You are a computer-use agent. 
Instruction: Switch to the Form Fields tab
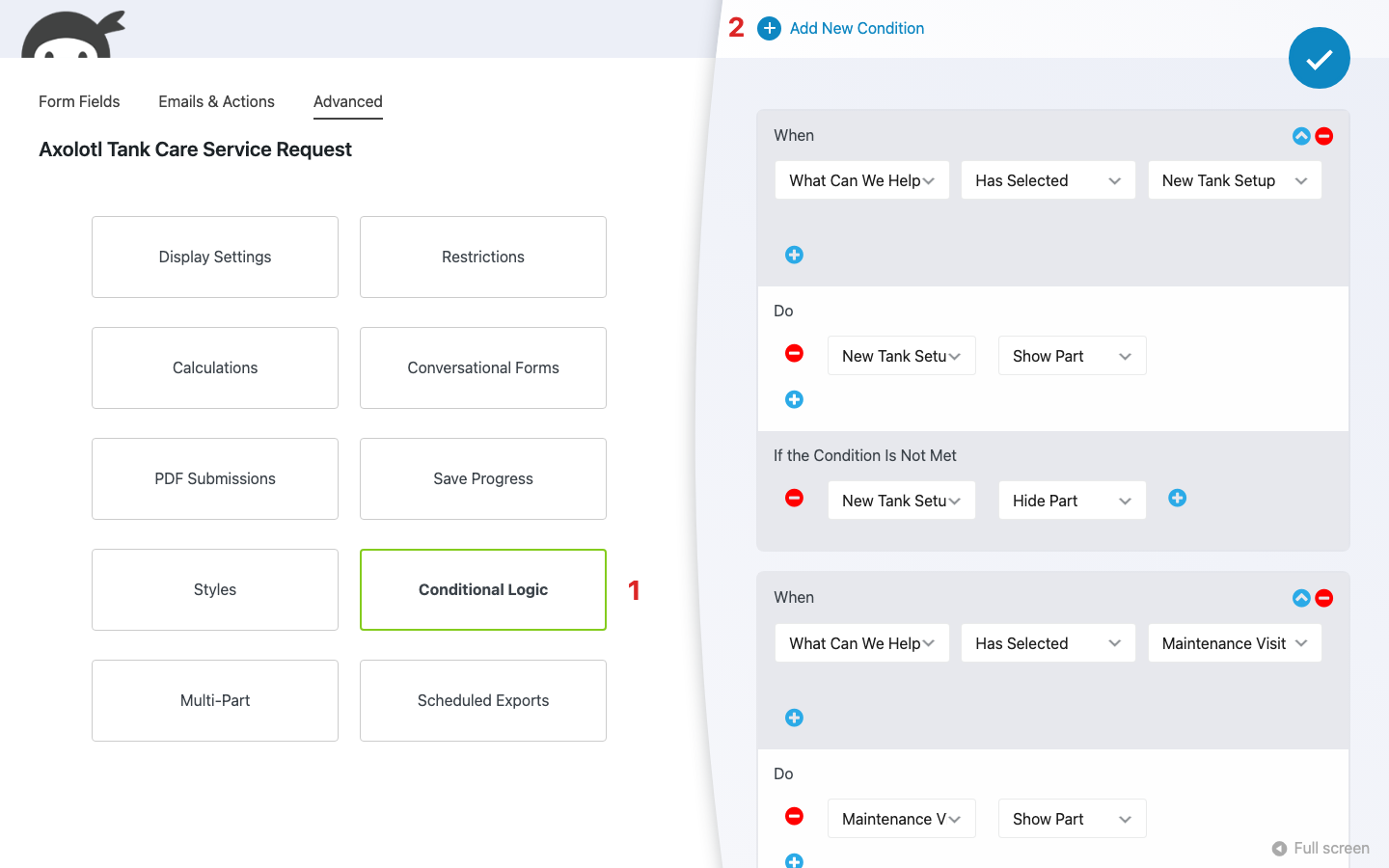click(x=79, y=101)
